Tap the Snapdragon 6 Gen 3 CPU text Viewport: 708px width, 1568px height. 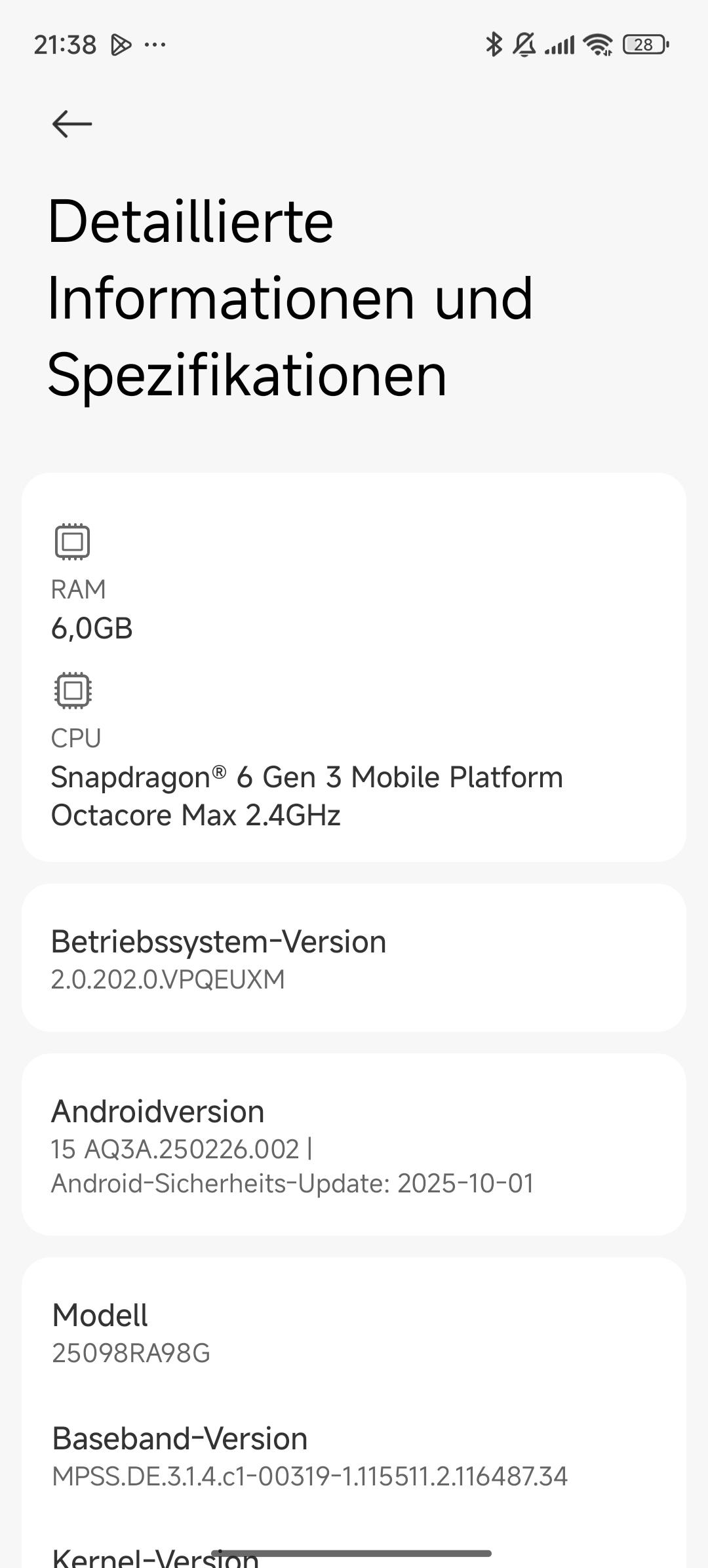pyautogui.click(x=307, y=777)
